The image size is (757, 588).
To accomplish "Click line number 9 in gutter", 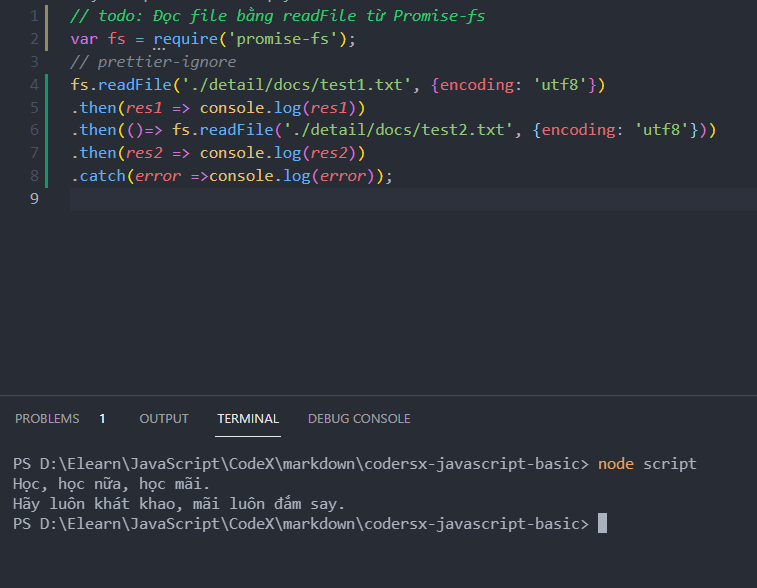I will point(34,199).
